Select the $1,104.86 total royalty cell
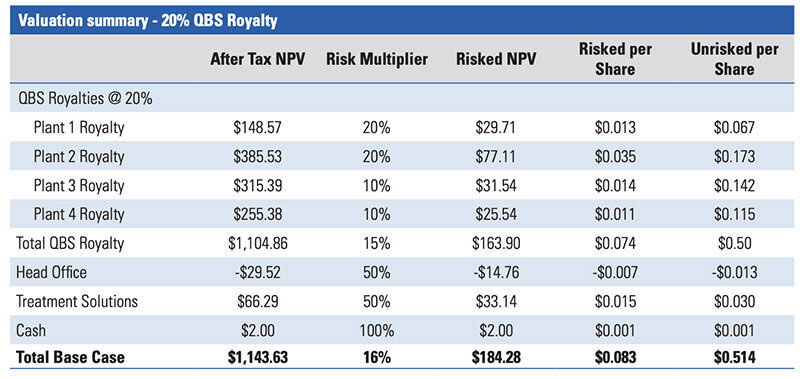The image size is (800, 379). [258, 243]
